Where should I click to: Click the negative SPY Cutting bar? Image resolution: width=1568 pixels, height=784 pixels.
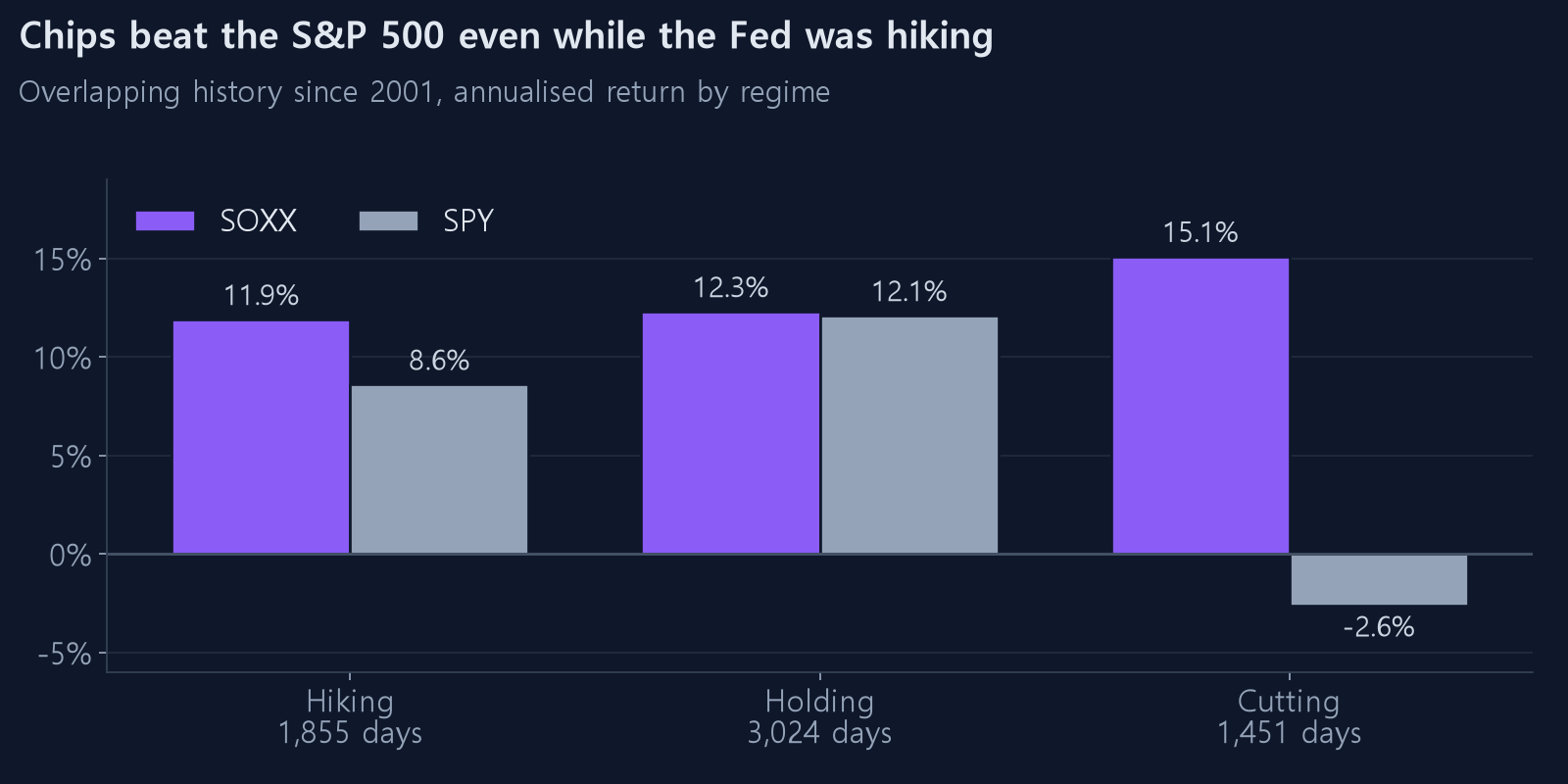[1379, 579]
